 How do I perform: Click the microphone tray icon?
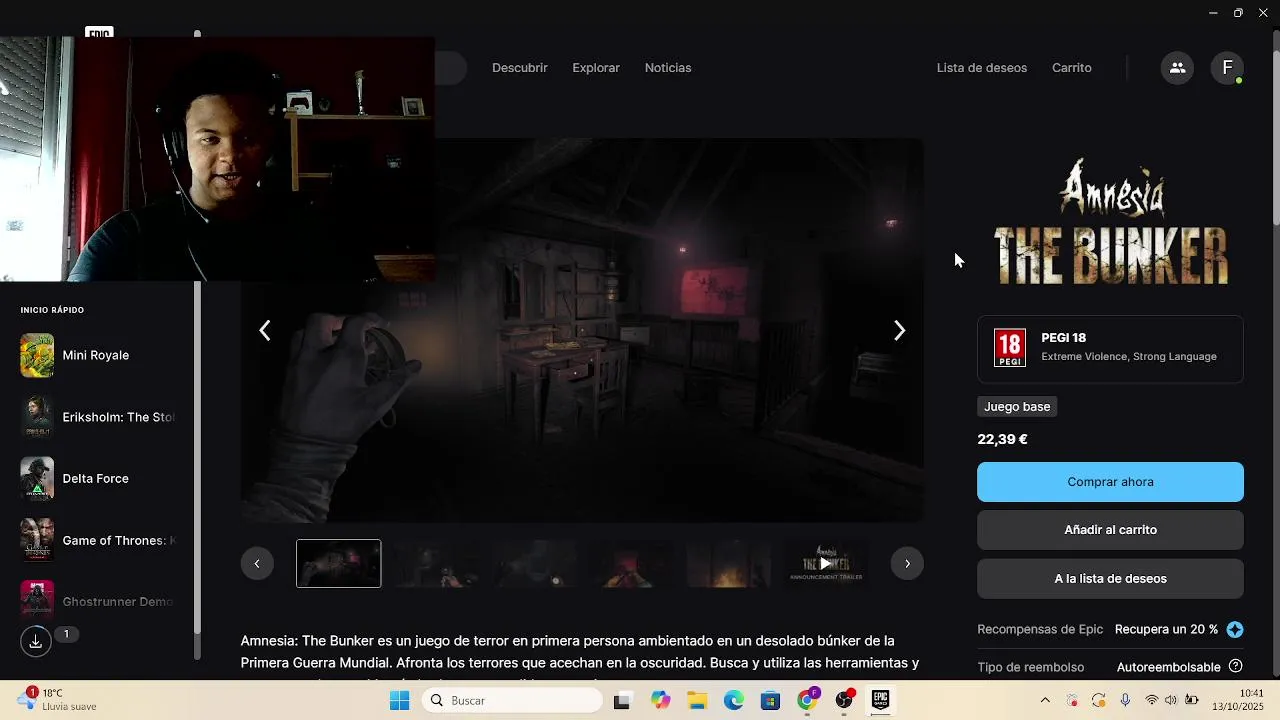click(x=1125, y=700)
